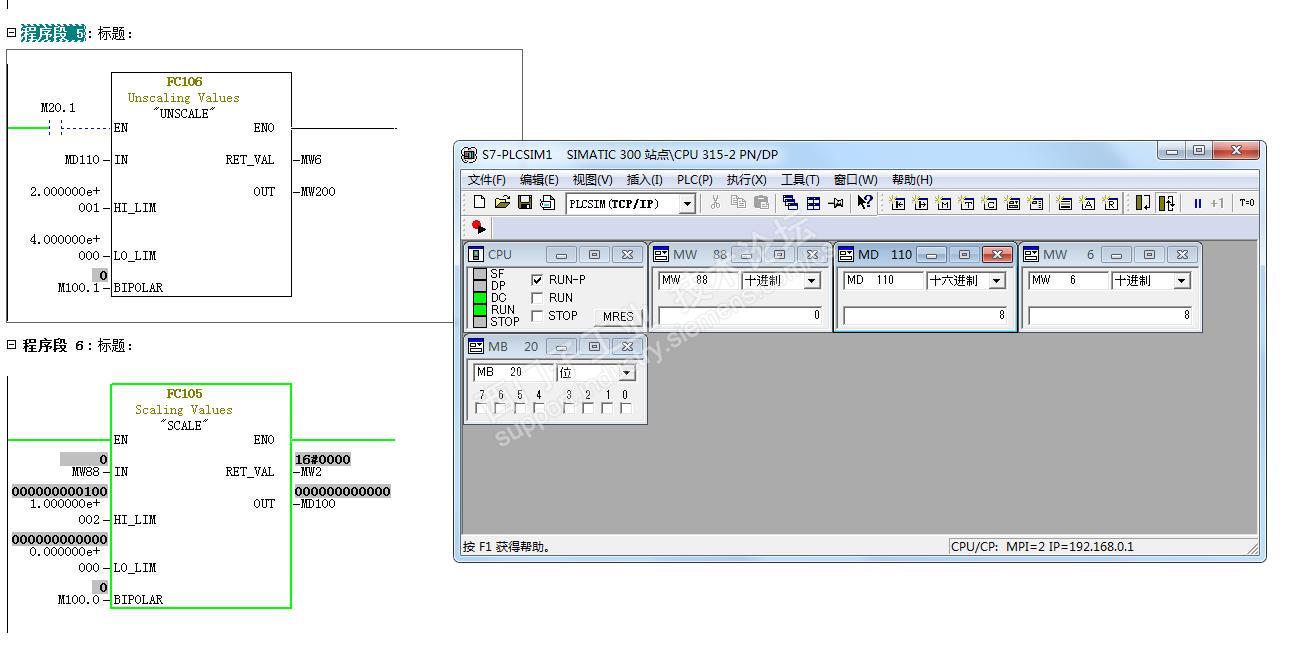The width and height of the screenshot is (1310, 655).
Task: Click the MD 110 value field showing 8
Action: point(926,315)
